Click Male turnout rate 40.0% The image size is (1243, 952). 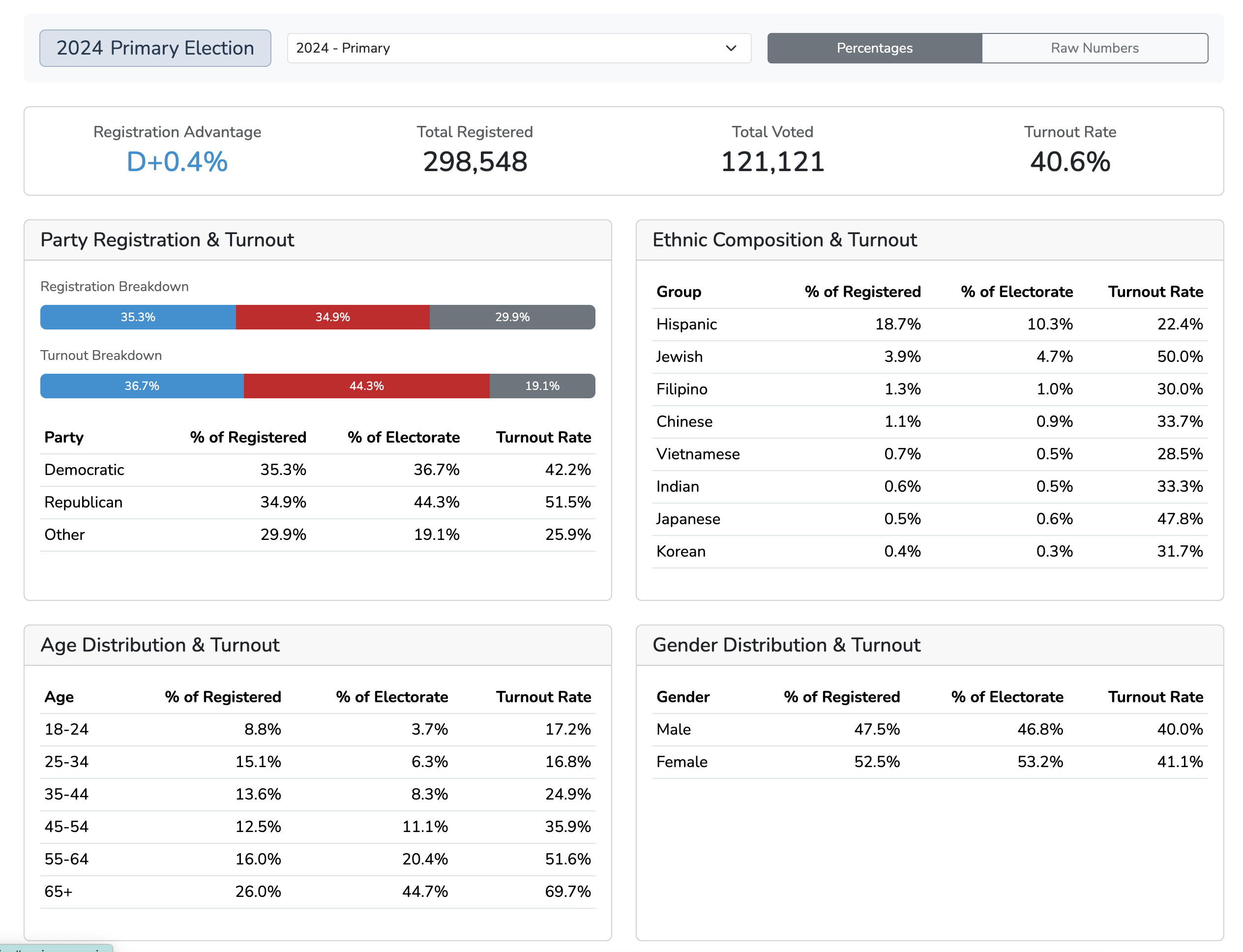pyautogui.click(x=1180, y=729)
